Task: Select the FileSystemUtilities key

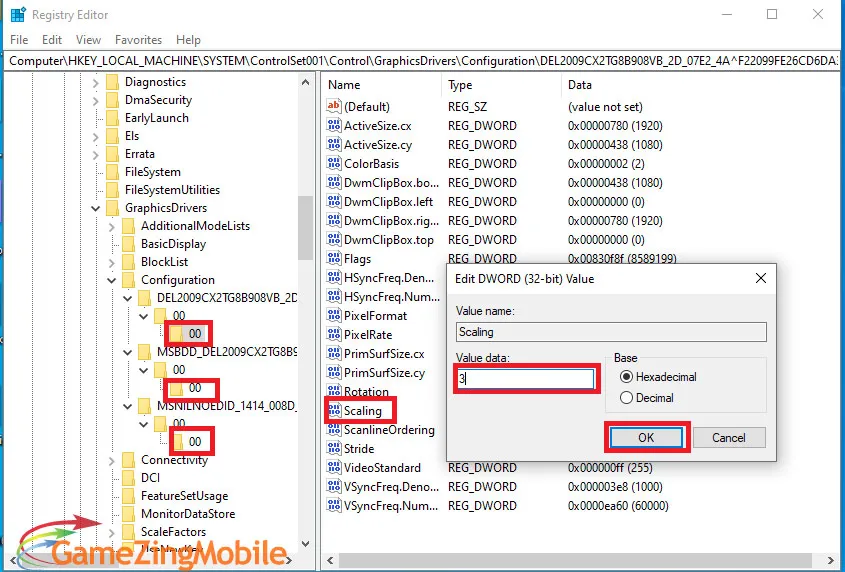Action: point(172,190)
